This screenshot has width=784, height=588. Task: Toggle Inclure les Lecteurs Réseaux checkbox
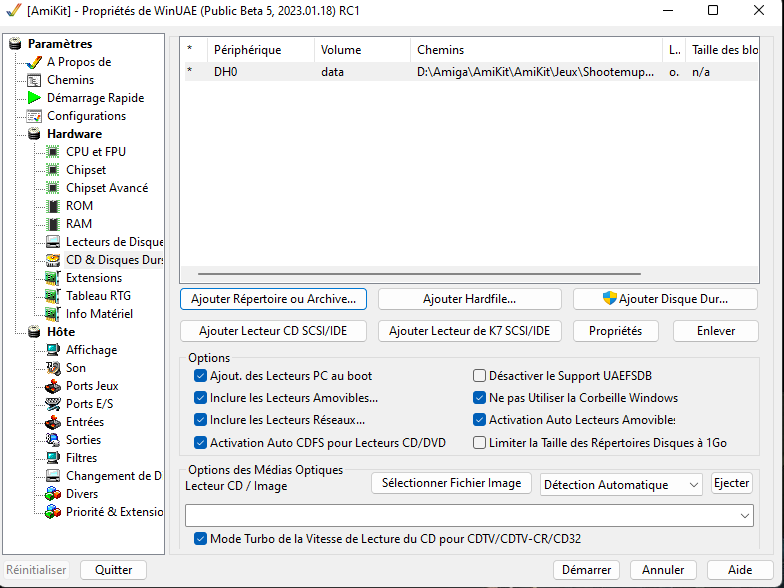tap(200, 420)
